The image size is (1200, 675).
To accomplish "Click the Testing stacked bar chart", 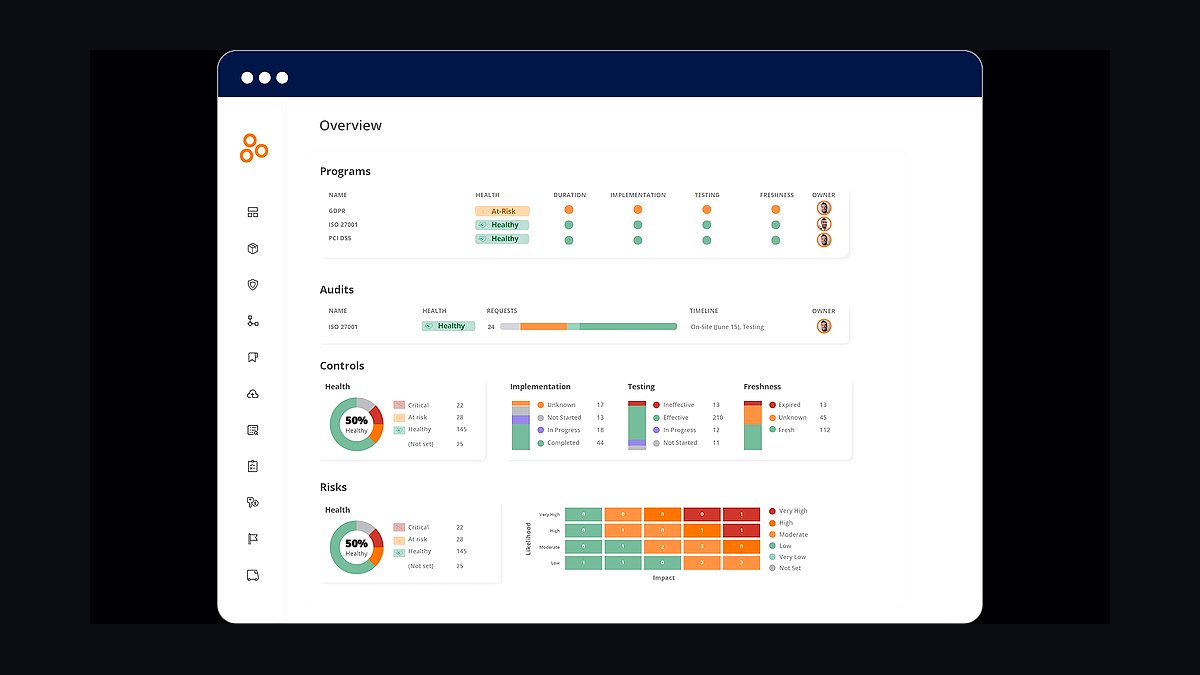I will tap(637, 425).
